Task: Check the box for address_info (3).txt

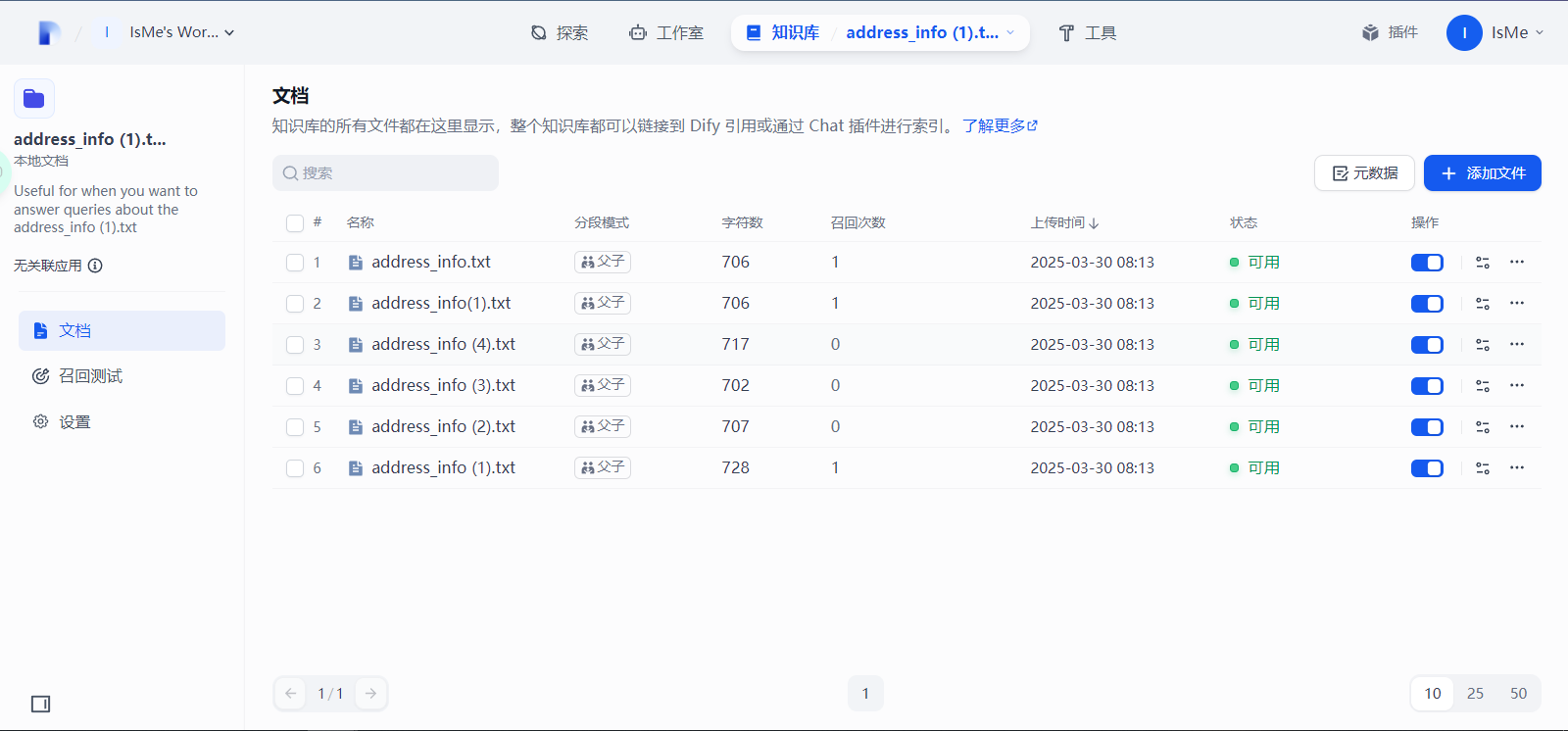Action: 295,386
